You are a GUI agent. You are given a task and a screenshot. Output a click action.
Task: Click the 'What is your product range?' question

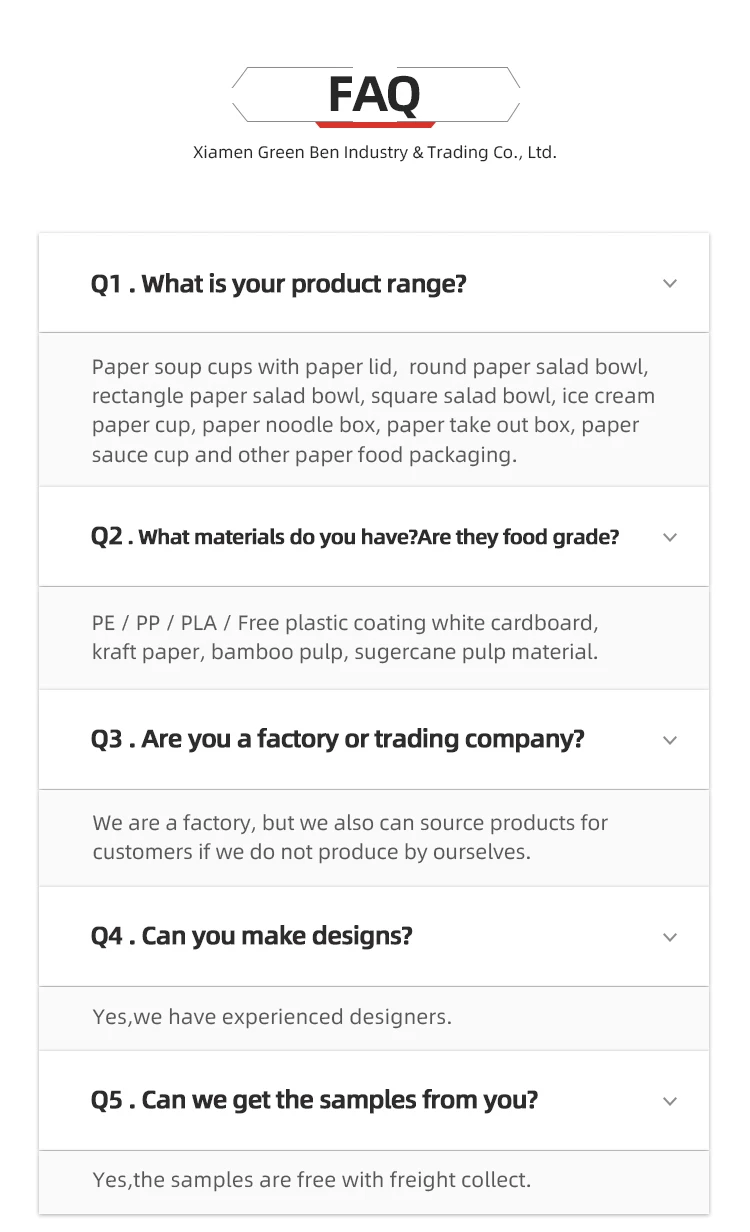[x=278, y=284]
